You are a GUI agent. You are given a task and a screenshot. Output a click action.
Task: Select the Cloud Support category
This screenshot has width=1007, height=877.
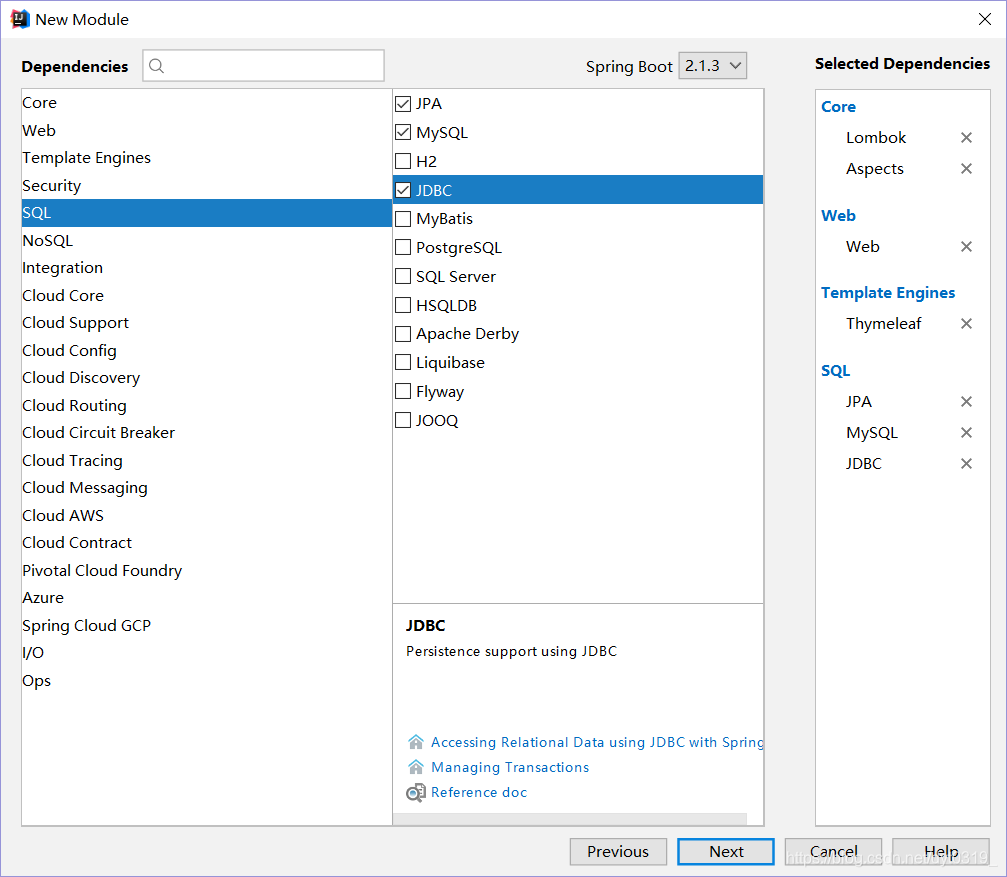(x=206, y=323)
